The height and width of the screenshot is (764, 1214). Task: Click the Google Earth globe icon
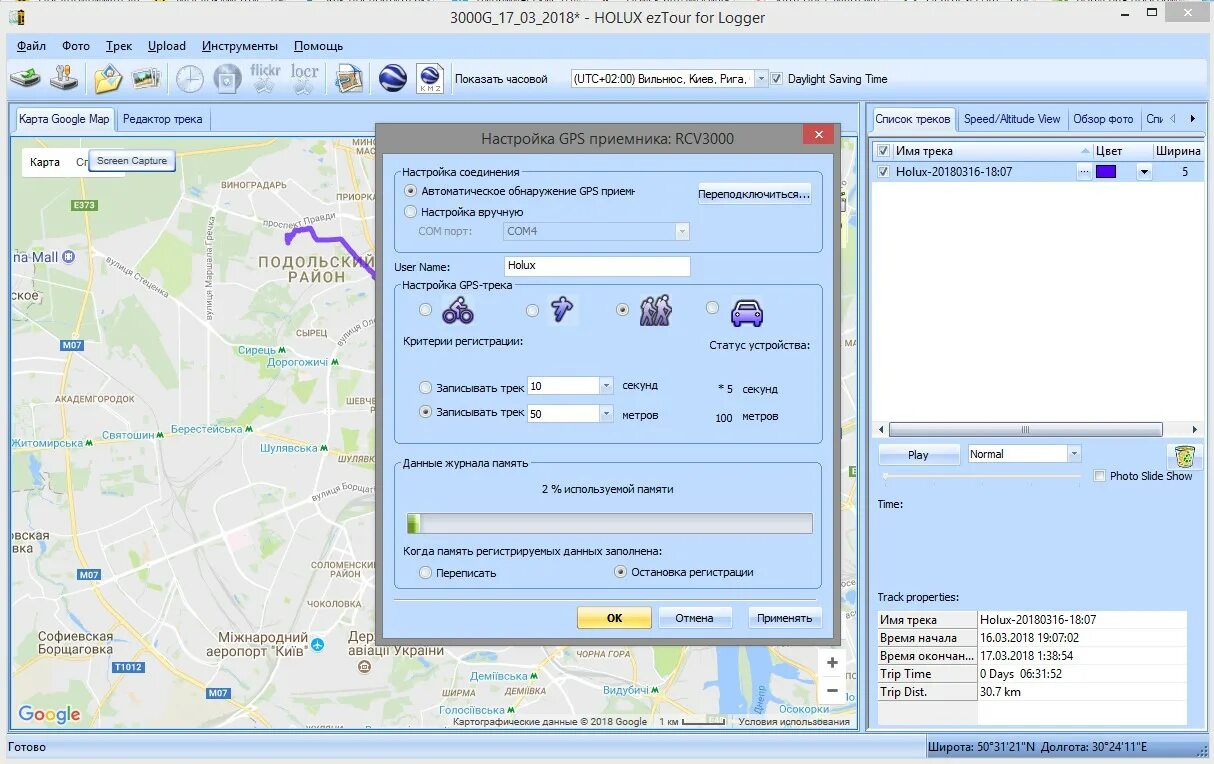(392, 78)
